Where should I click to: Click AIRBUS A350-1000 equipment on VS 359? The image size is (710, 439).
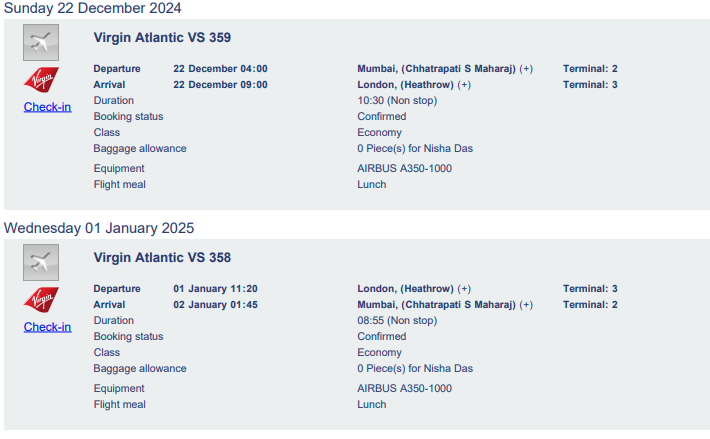click(x=404, y=168)
